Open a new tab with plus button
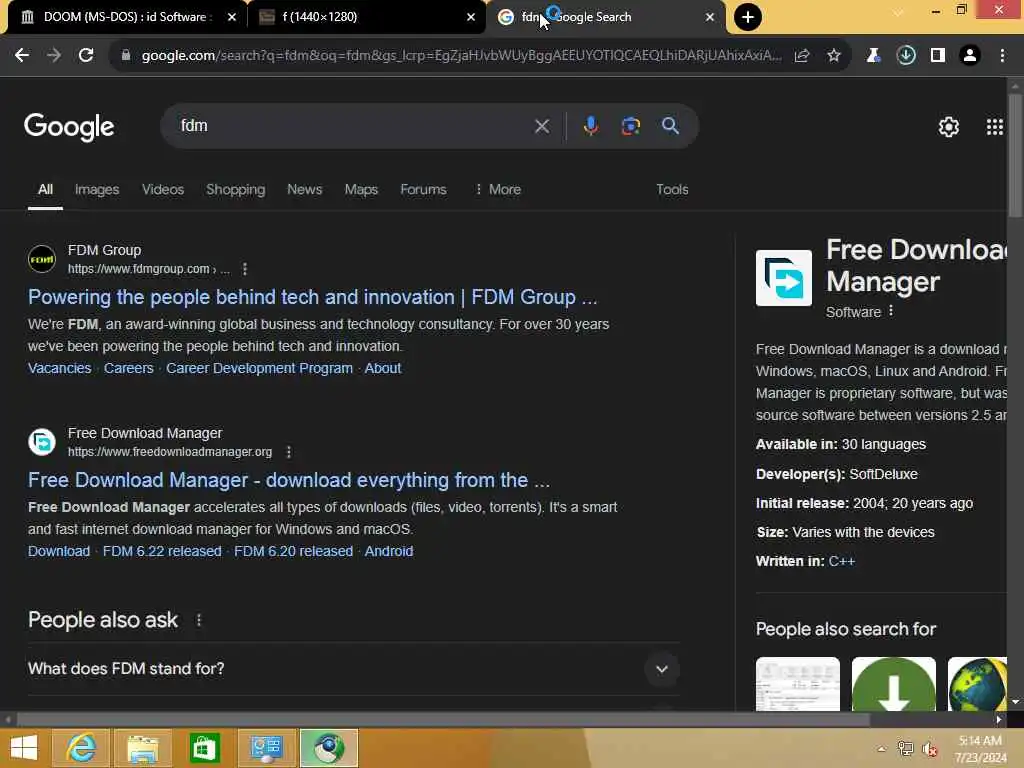 coord(748,17)
